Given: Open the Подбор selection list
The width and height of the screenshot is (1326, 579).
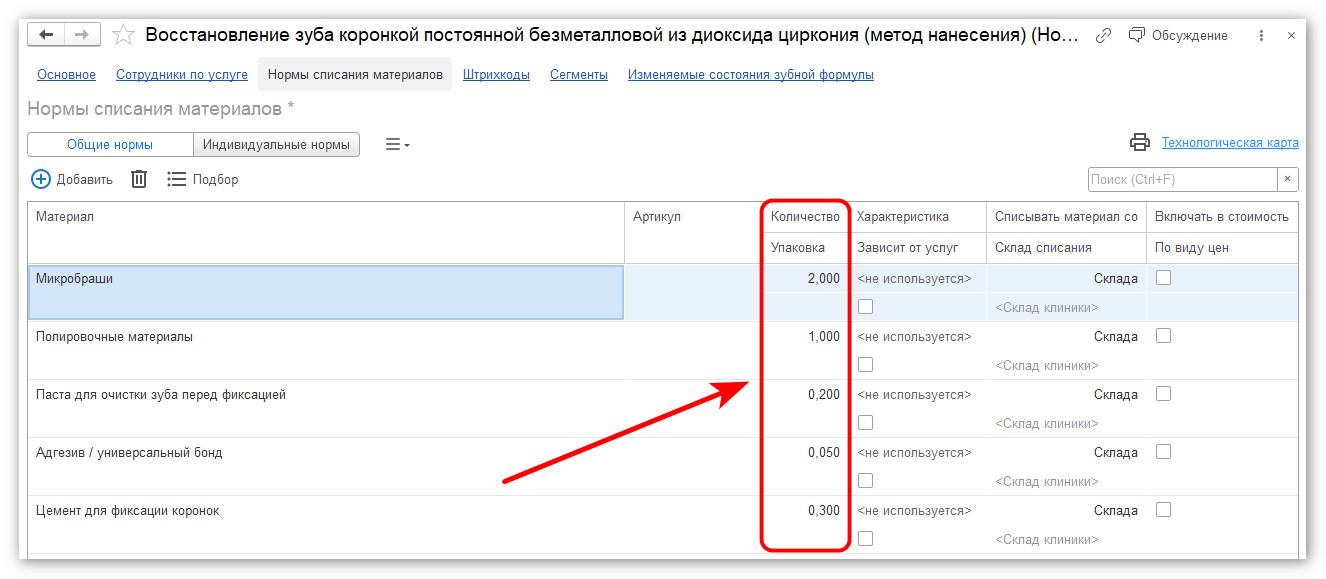Looking at the screenshot, I should tap(203, 179).
